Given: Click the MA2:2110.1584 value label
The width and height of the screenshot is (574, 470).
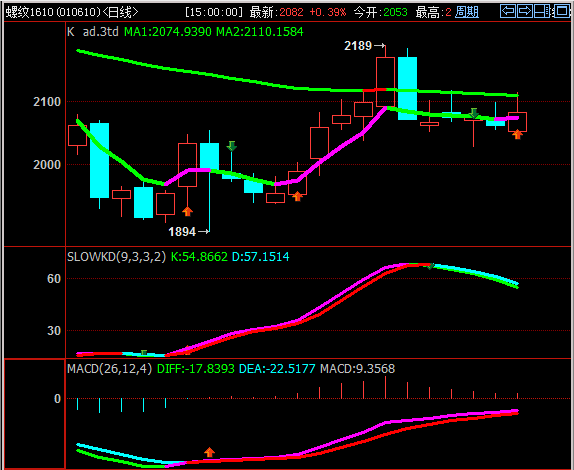Looking at the screenshot, I should point(260,32).
